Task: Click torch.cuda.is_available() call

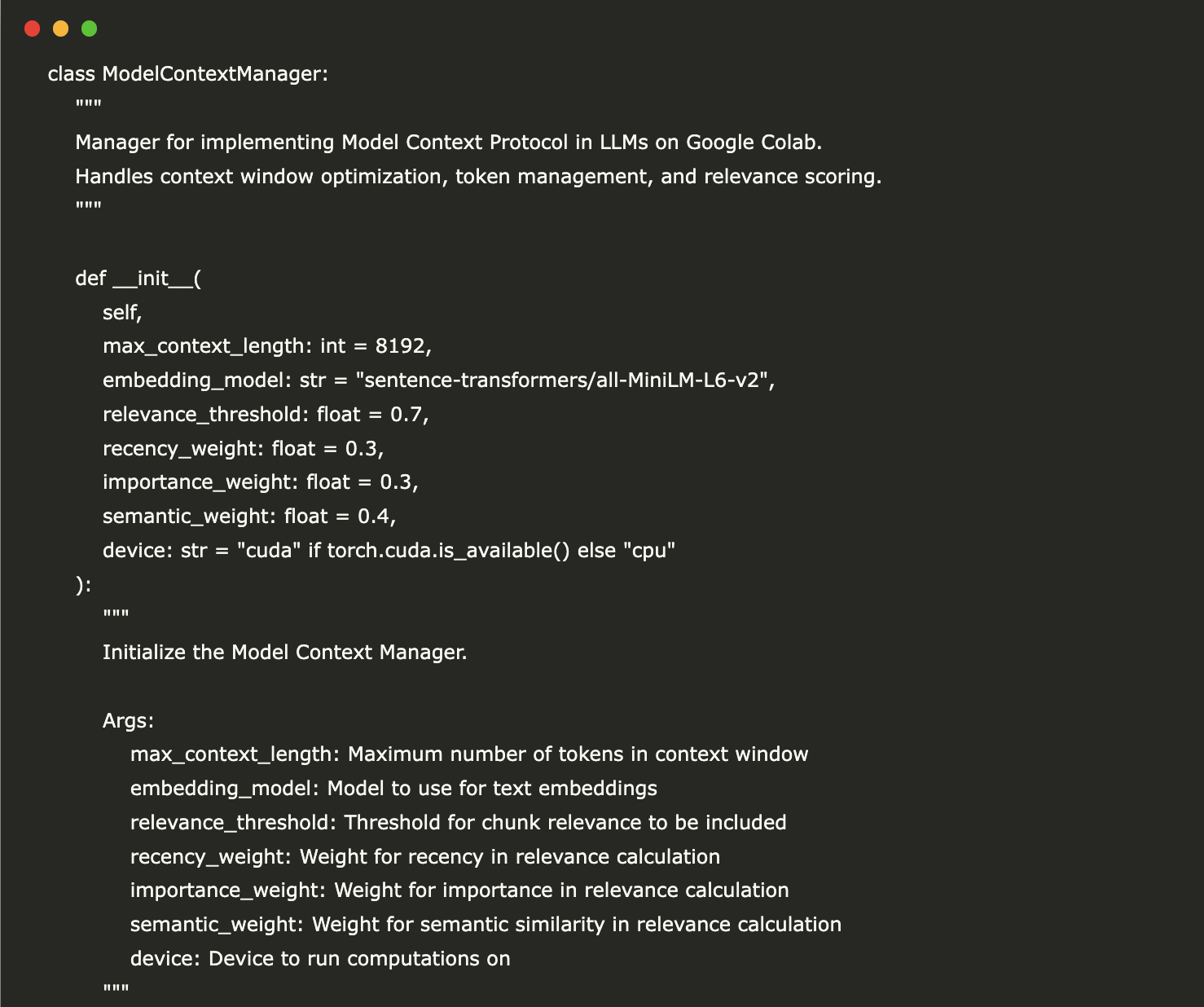Action: [448, 551]
